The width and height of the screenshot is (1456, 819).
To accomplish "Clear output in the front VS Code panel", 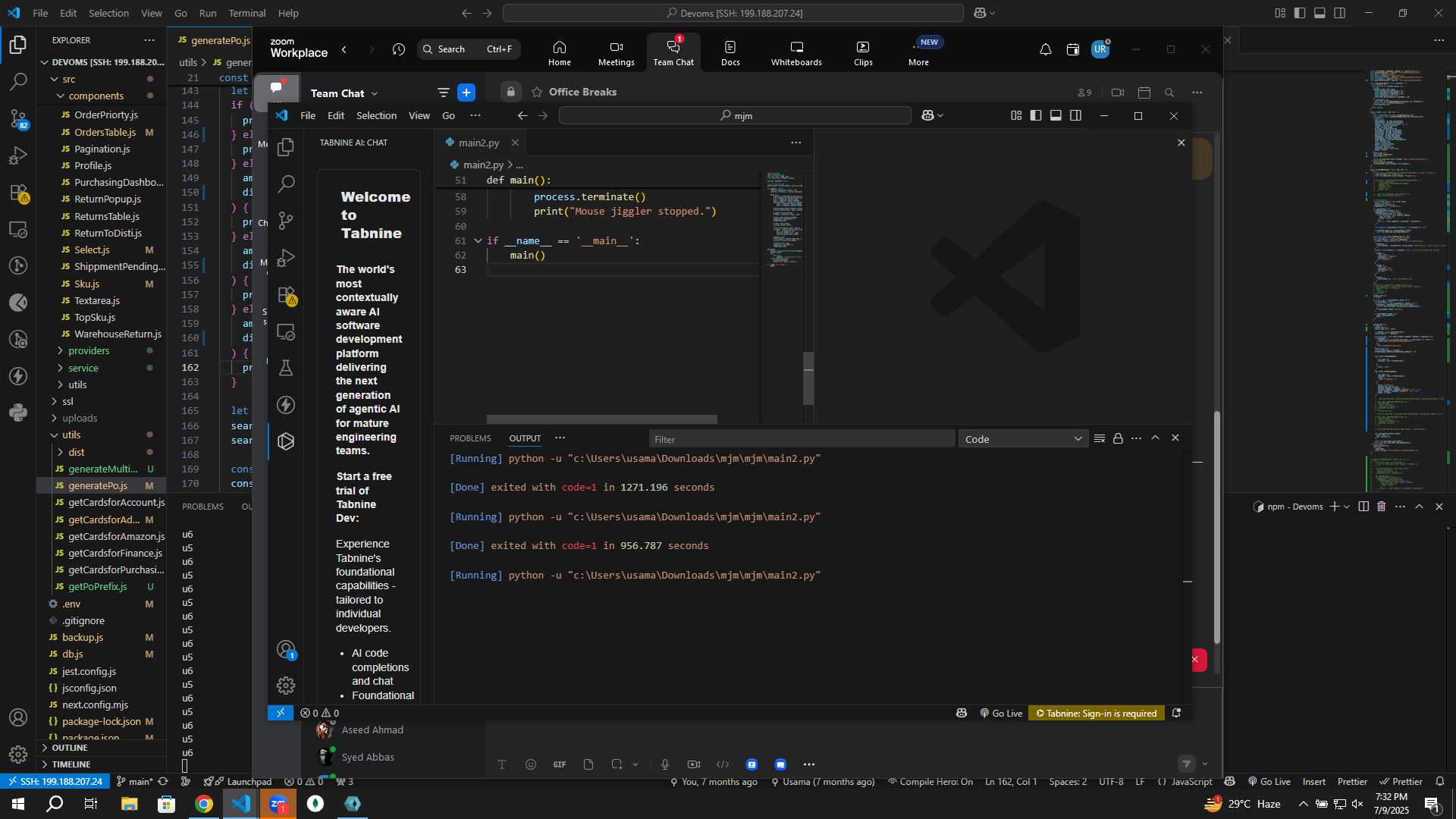I will coord(1100,438).
